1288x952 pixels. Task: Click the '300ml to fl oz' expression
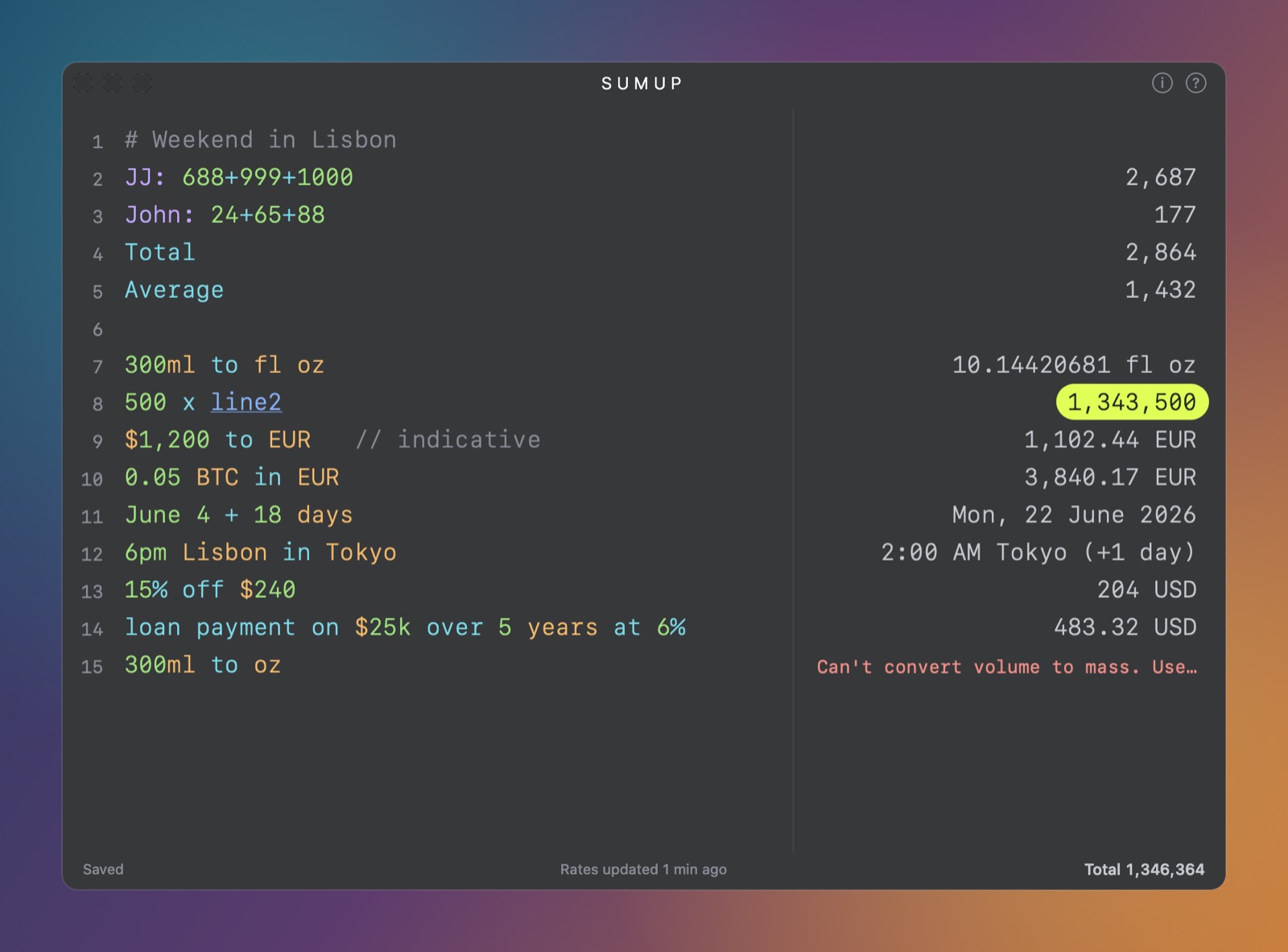224,365
